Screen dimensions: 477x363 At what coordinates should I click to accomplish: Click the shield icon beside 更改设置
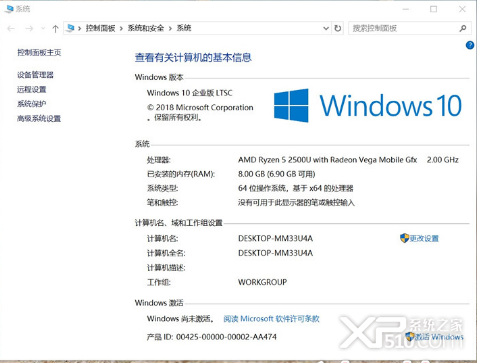[404, 238]
